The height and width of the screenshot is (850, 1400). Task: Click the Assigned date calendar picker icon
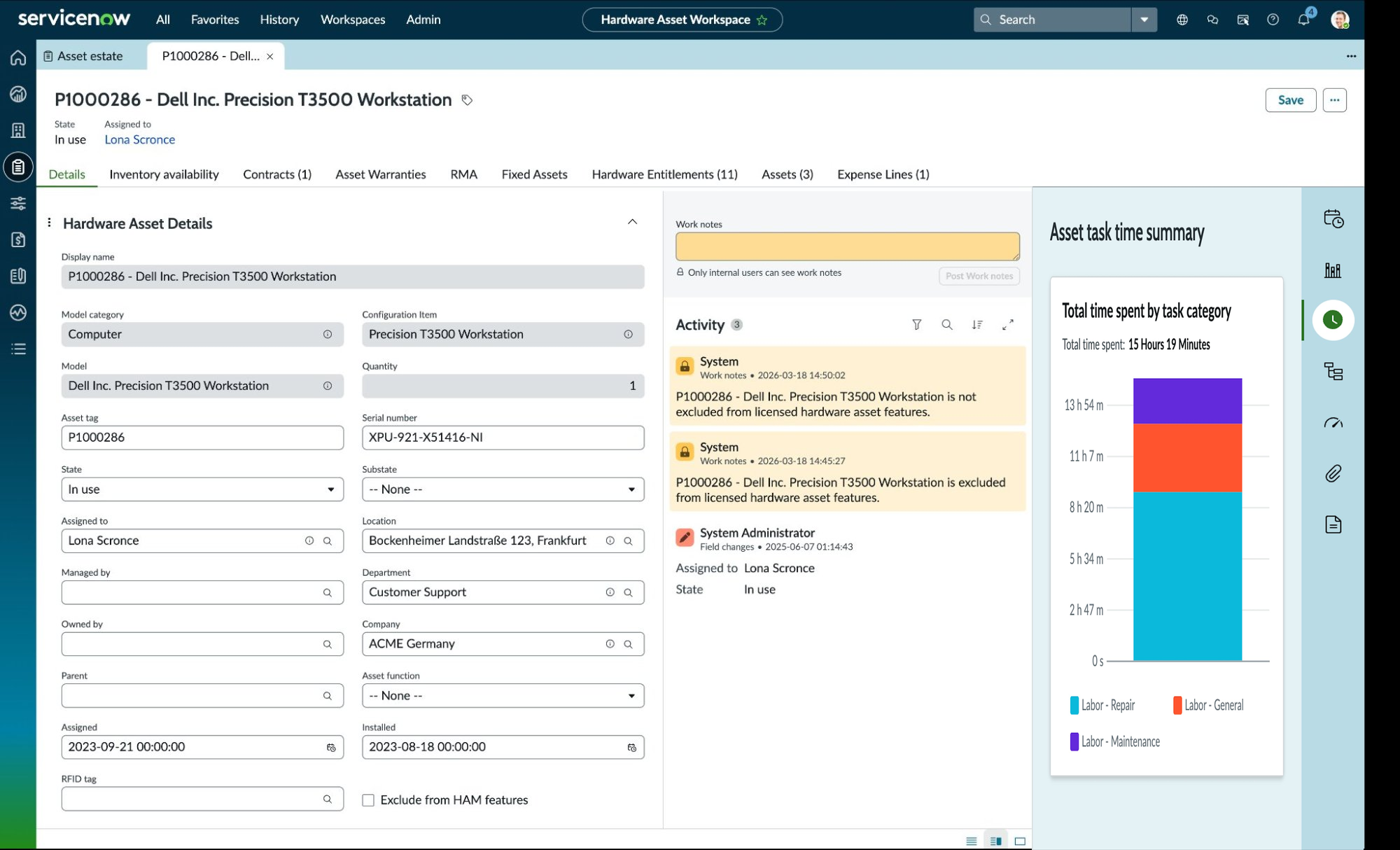(331, 748)
